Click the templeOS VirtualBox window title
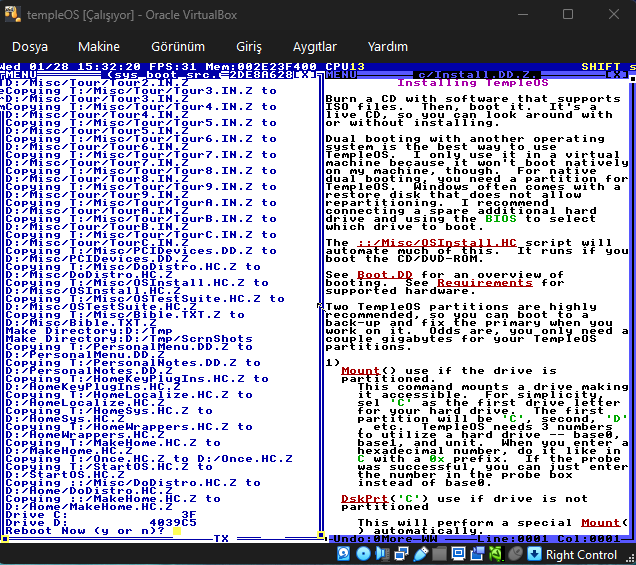Screen dimensions: 636x565 132,15
